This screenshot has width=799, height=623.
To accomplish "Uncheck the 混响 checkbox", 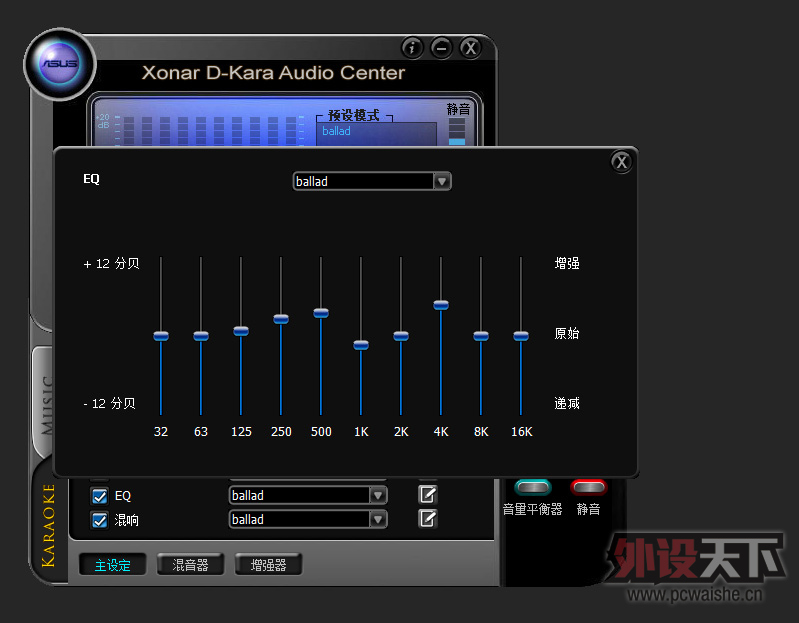I will (99, 520).
